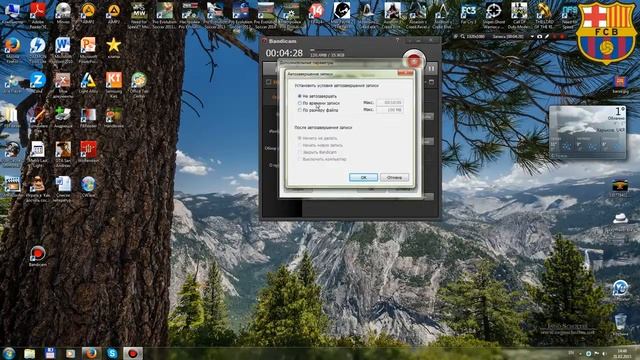Open the red Wolfenstein desktop icon
The height and width of the screenshot is (360, 640).
[x=88, y=151]
